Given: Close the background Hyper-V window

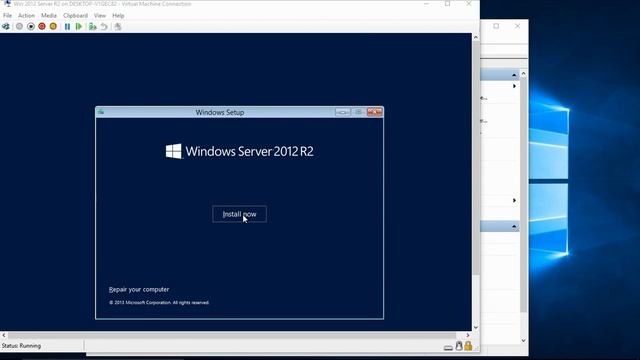Looking at the screenshot, I should click(517, 26).
